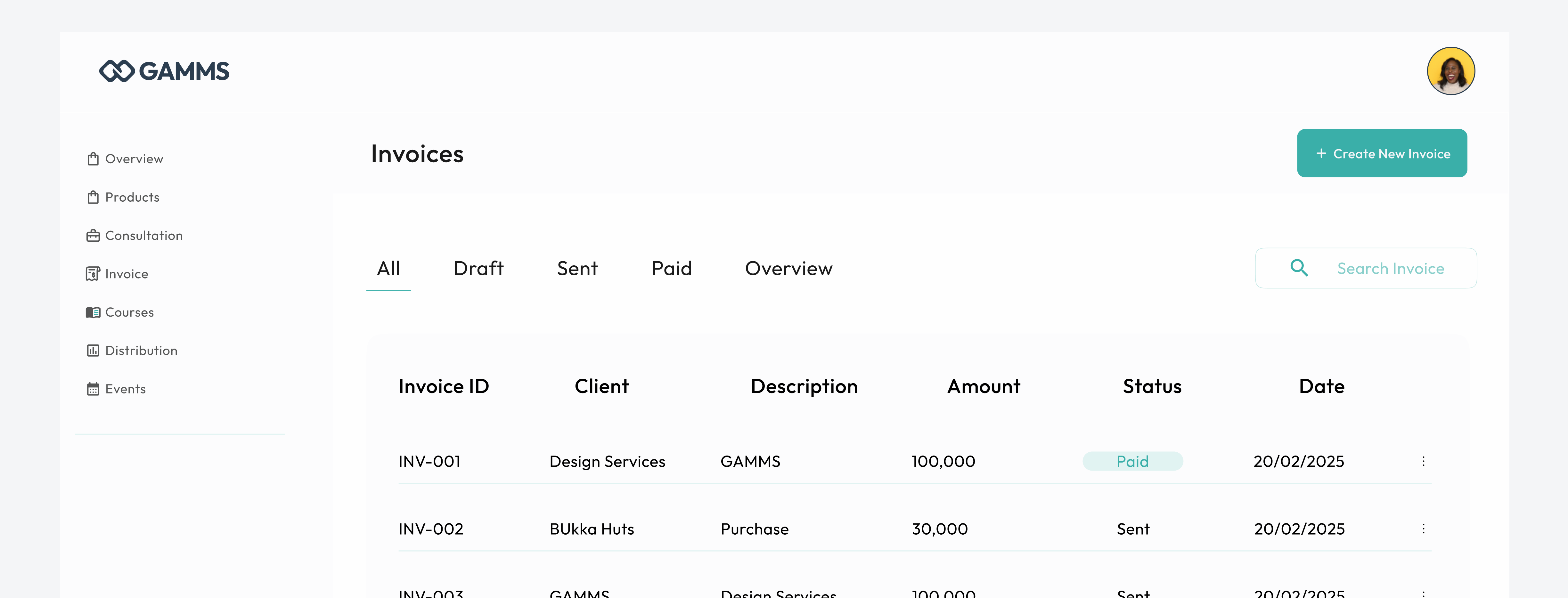
Task: Click the Invoices page heading
Action: pyautogui.click(x=417, y=153)
